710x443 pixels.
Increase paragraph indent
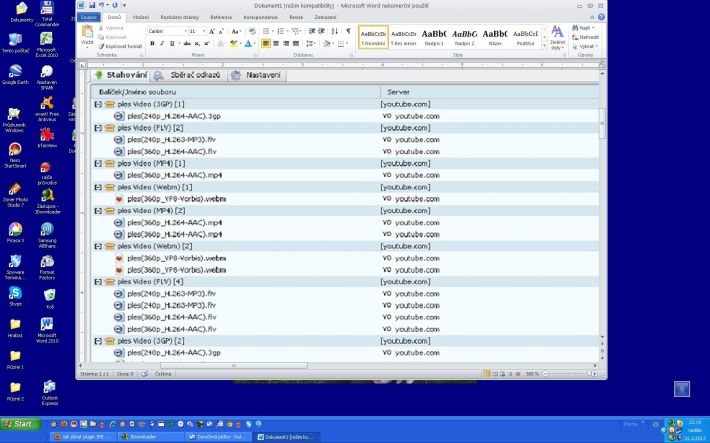coord(321,31)
